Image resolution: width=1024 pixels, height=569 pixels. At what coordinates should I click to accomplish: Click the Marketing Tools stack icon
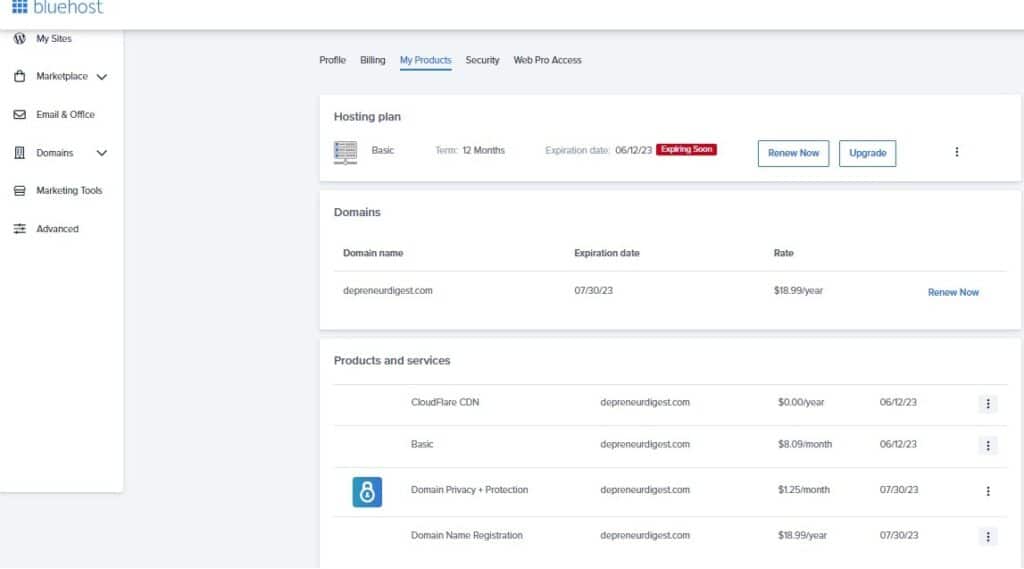[19, 191]
